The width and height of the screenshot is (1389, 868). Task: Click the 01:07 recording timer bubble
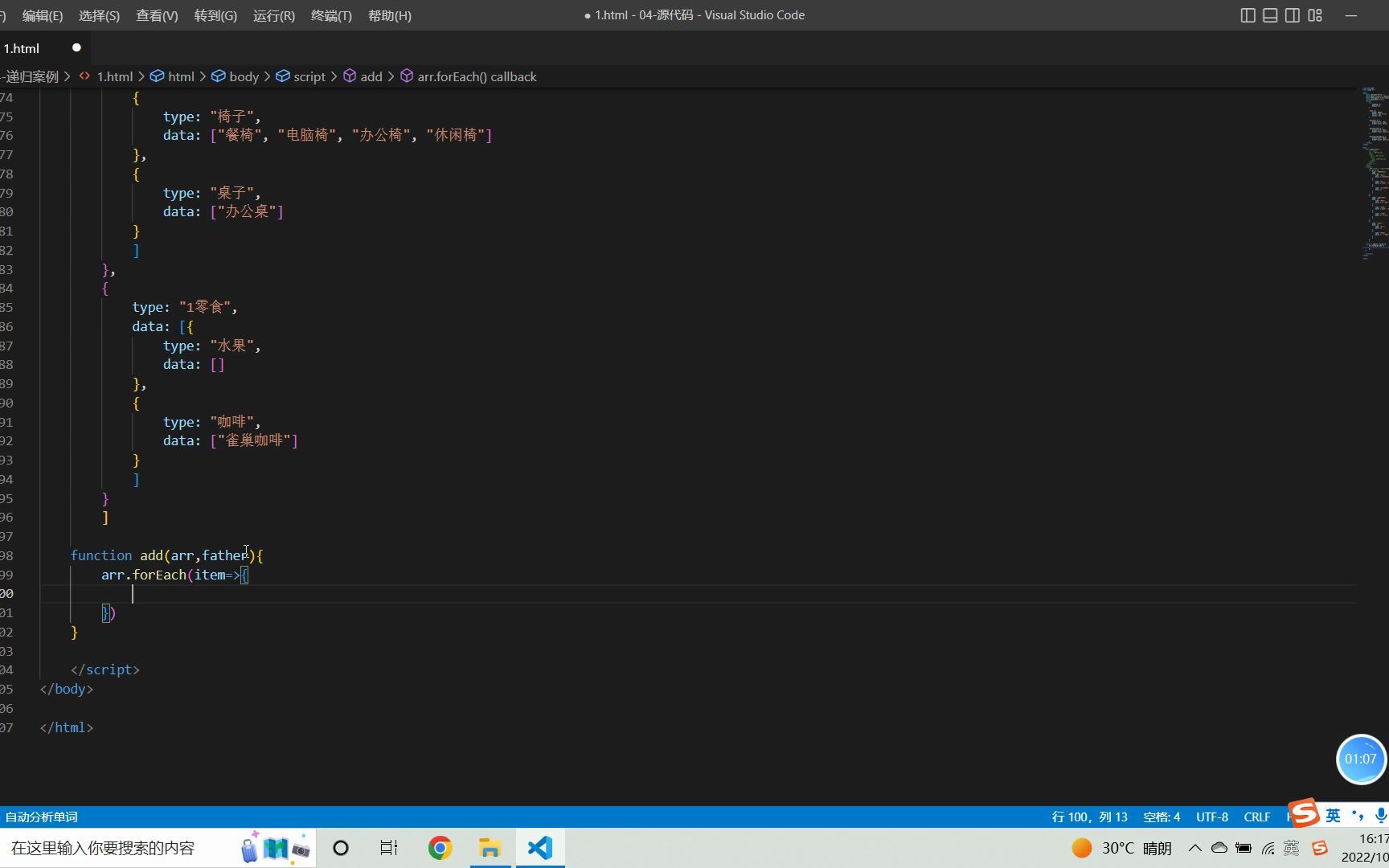(x=1360, y=759)
